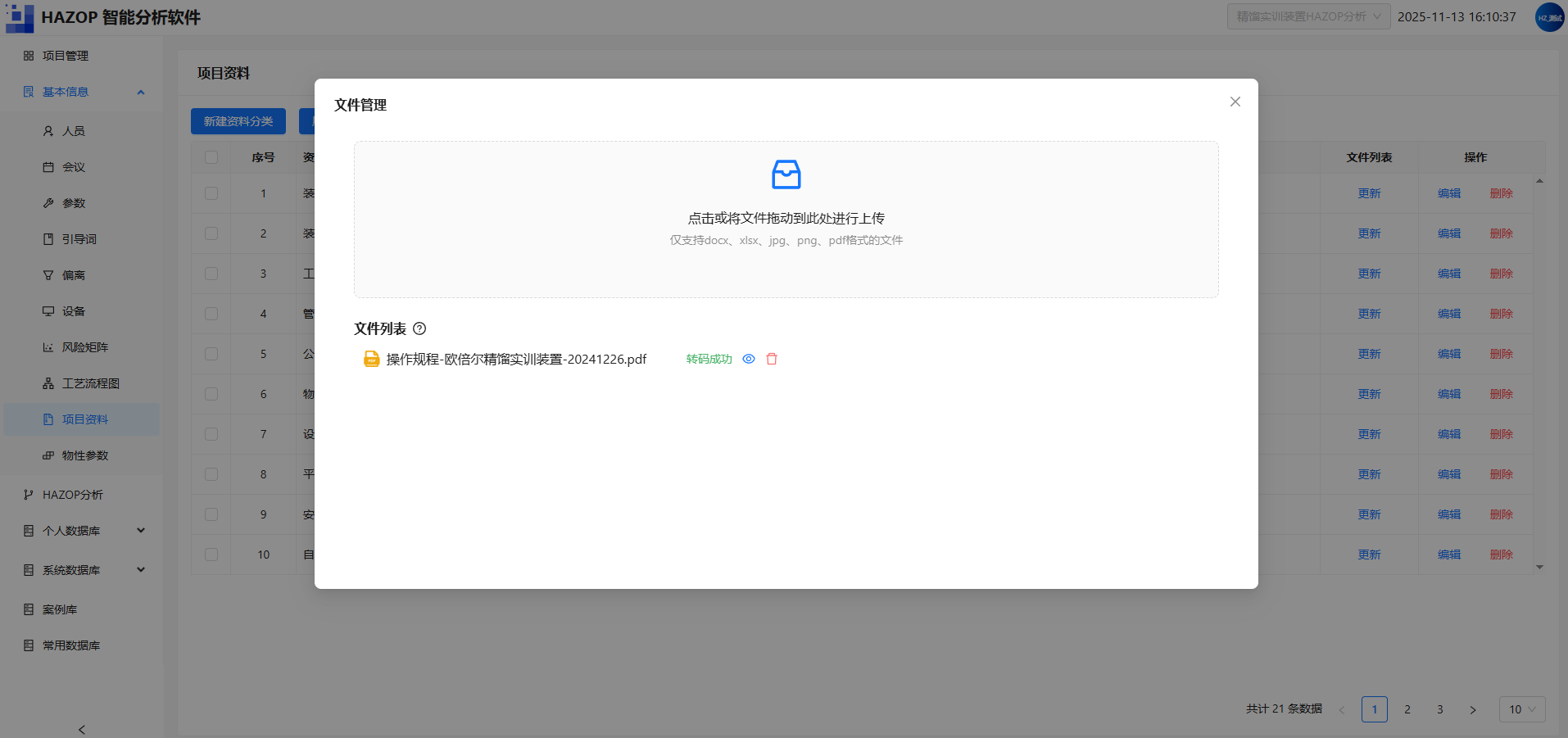Click 编辑 link in row 2
The width and height of the screenshot is (1568, 738).
pos(1449,233)
